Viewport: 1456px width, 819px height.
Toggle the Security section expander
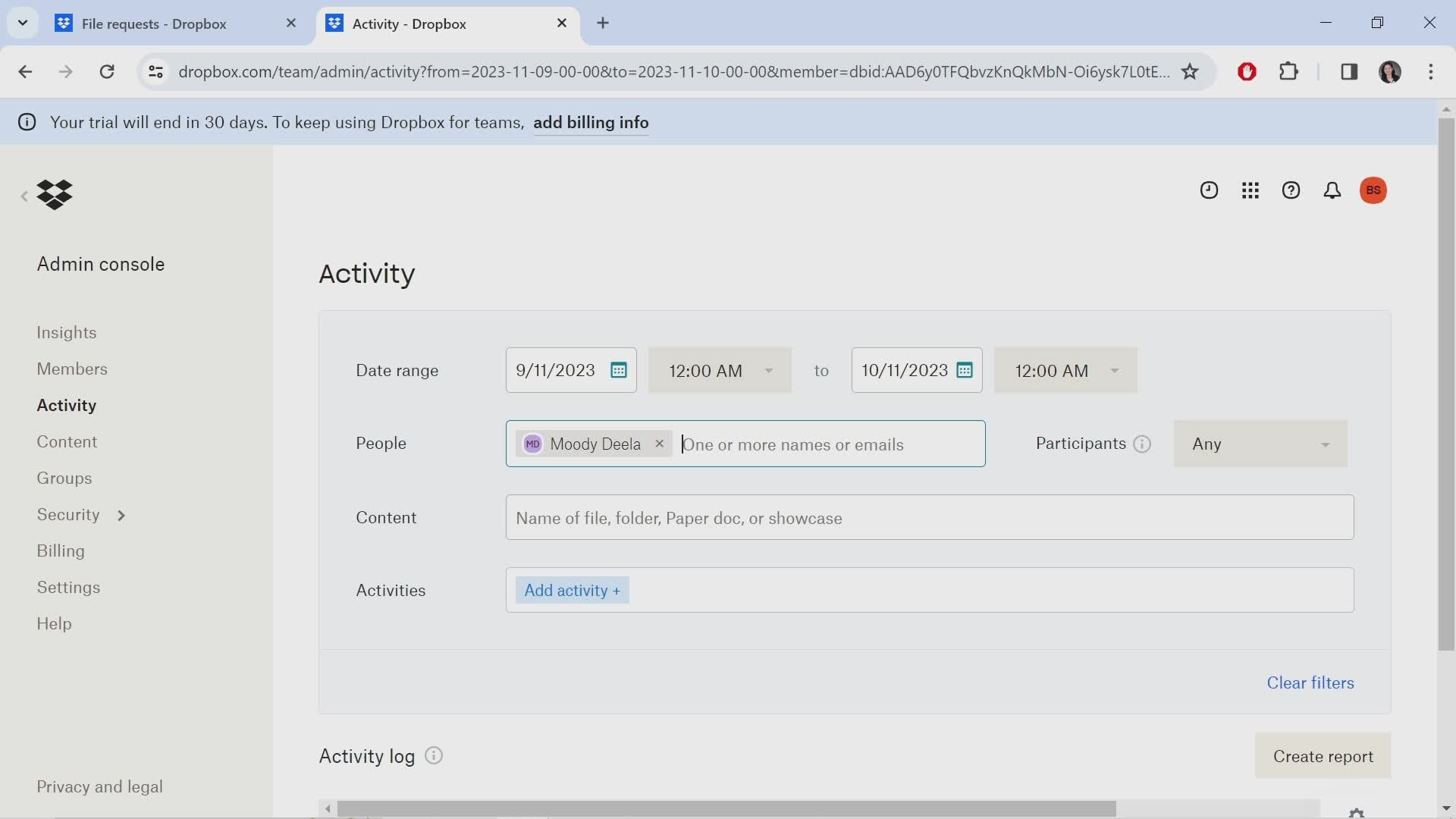(x=119, y=514)
